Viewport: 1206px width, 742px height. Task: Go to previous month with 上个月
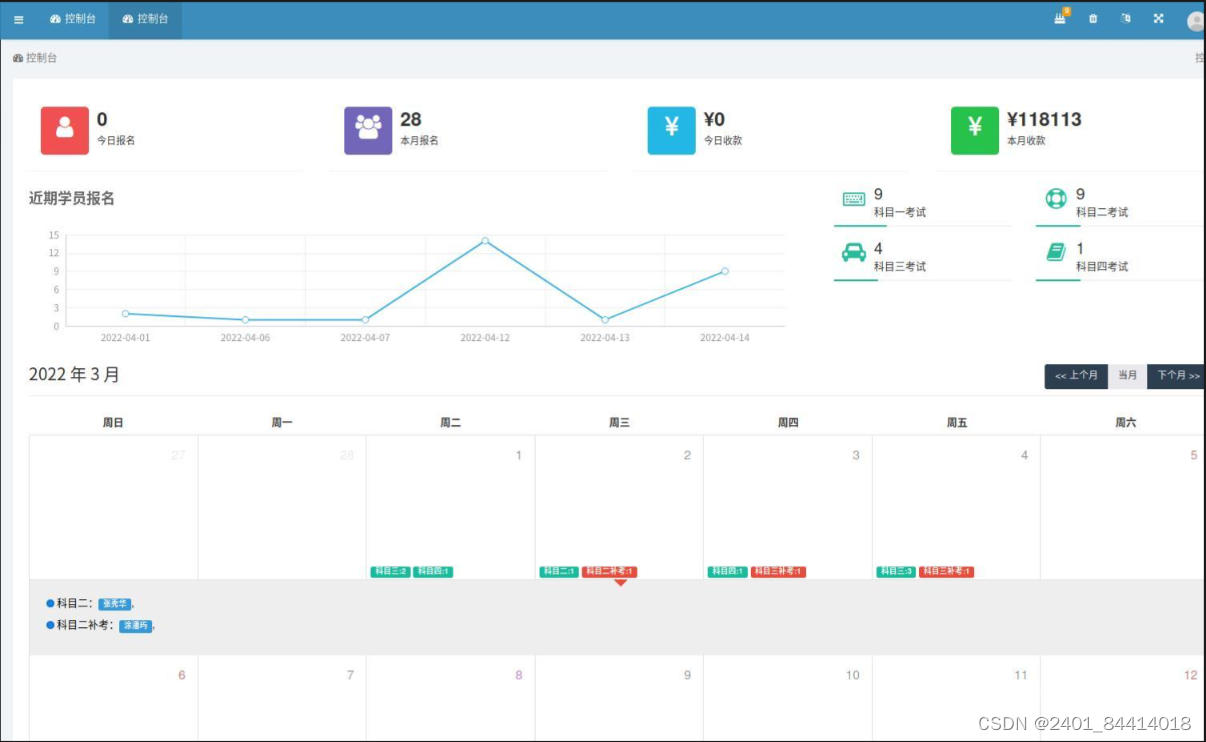pyautogui.click(x=1076, y=376)
